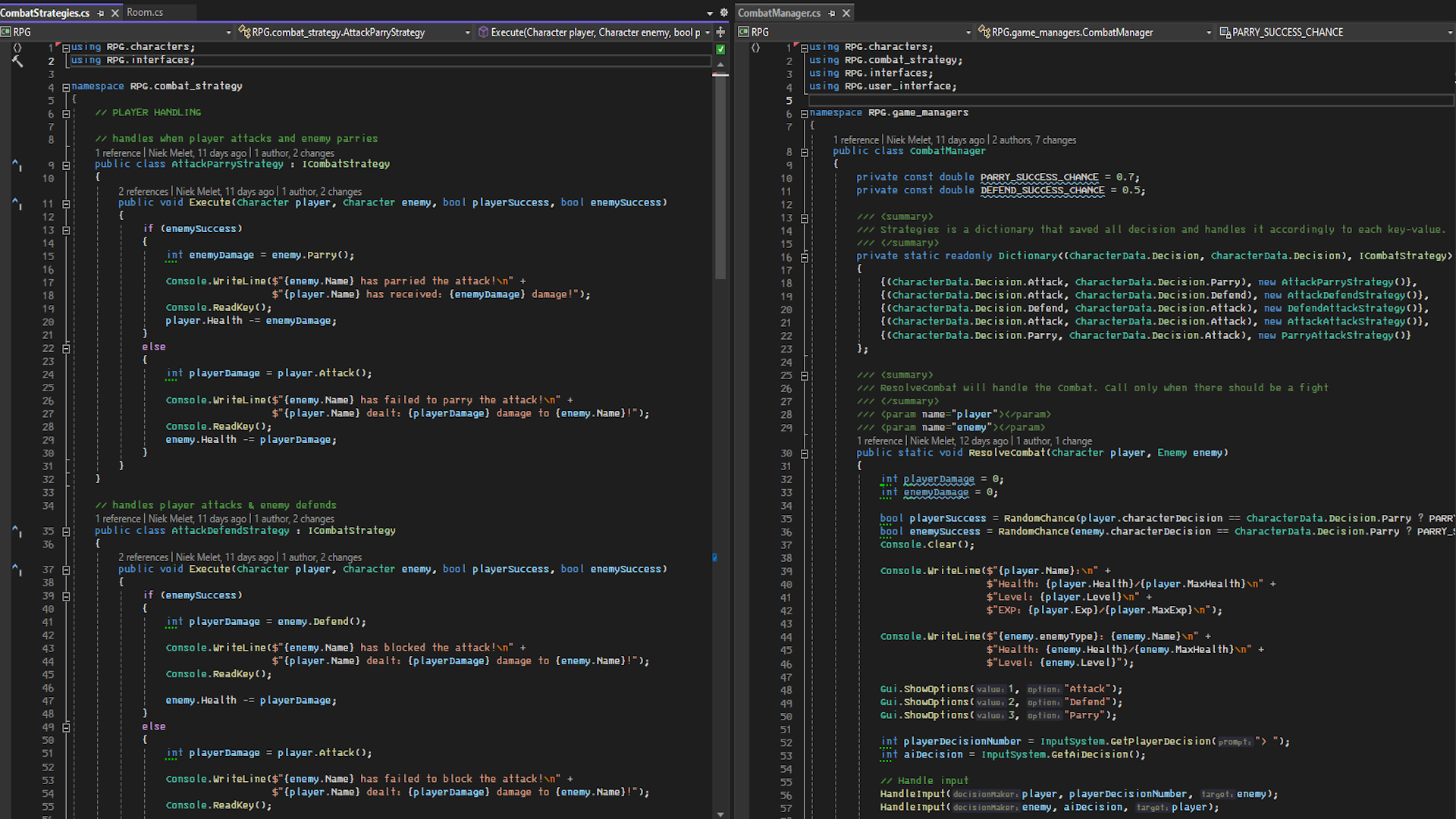The image size is (1456, 819).
Task: Click enemy.Parry() call on line 15
Action: coord(312,256)
